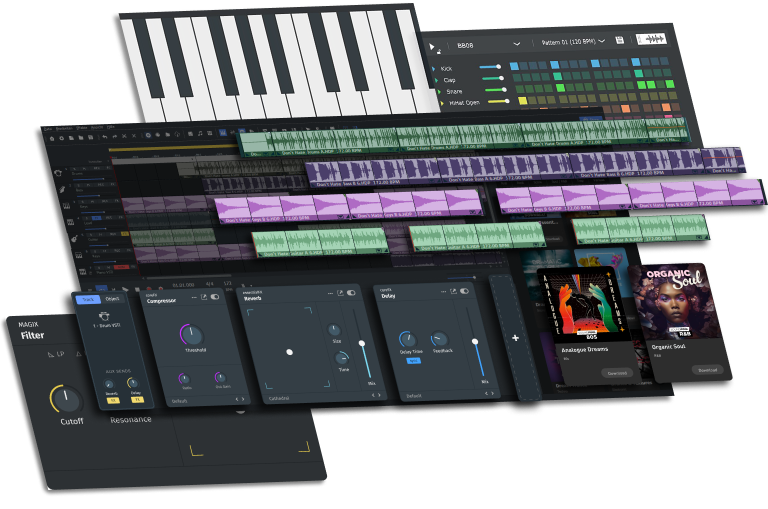
Task: Click the Undo arrow in main toolbar
Action: click(x=104, y=137)
